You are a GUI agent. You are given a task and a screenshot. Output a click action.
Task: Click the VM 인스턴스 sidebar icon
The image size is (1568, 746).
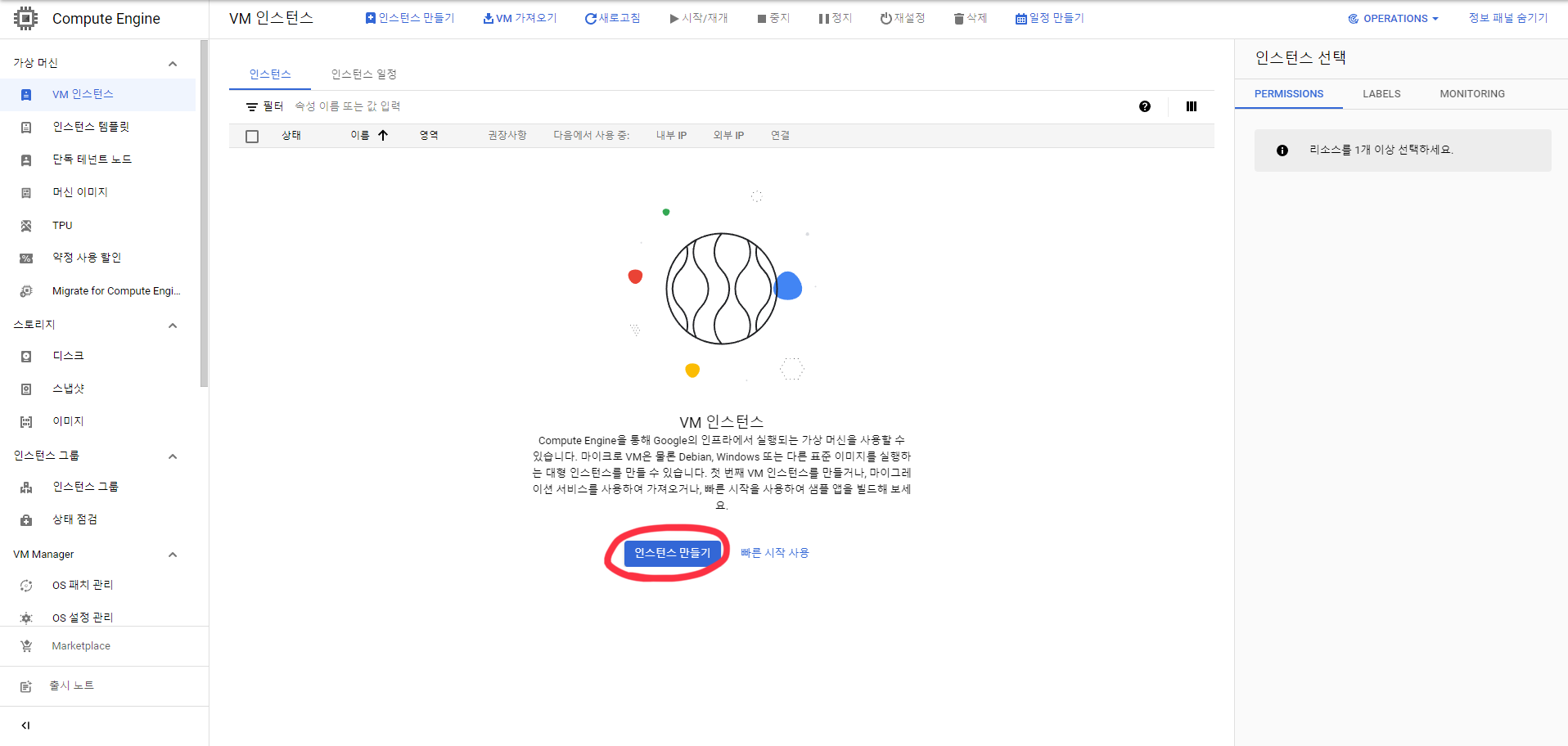[x=26, y=95]
